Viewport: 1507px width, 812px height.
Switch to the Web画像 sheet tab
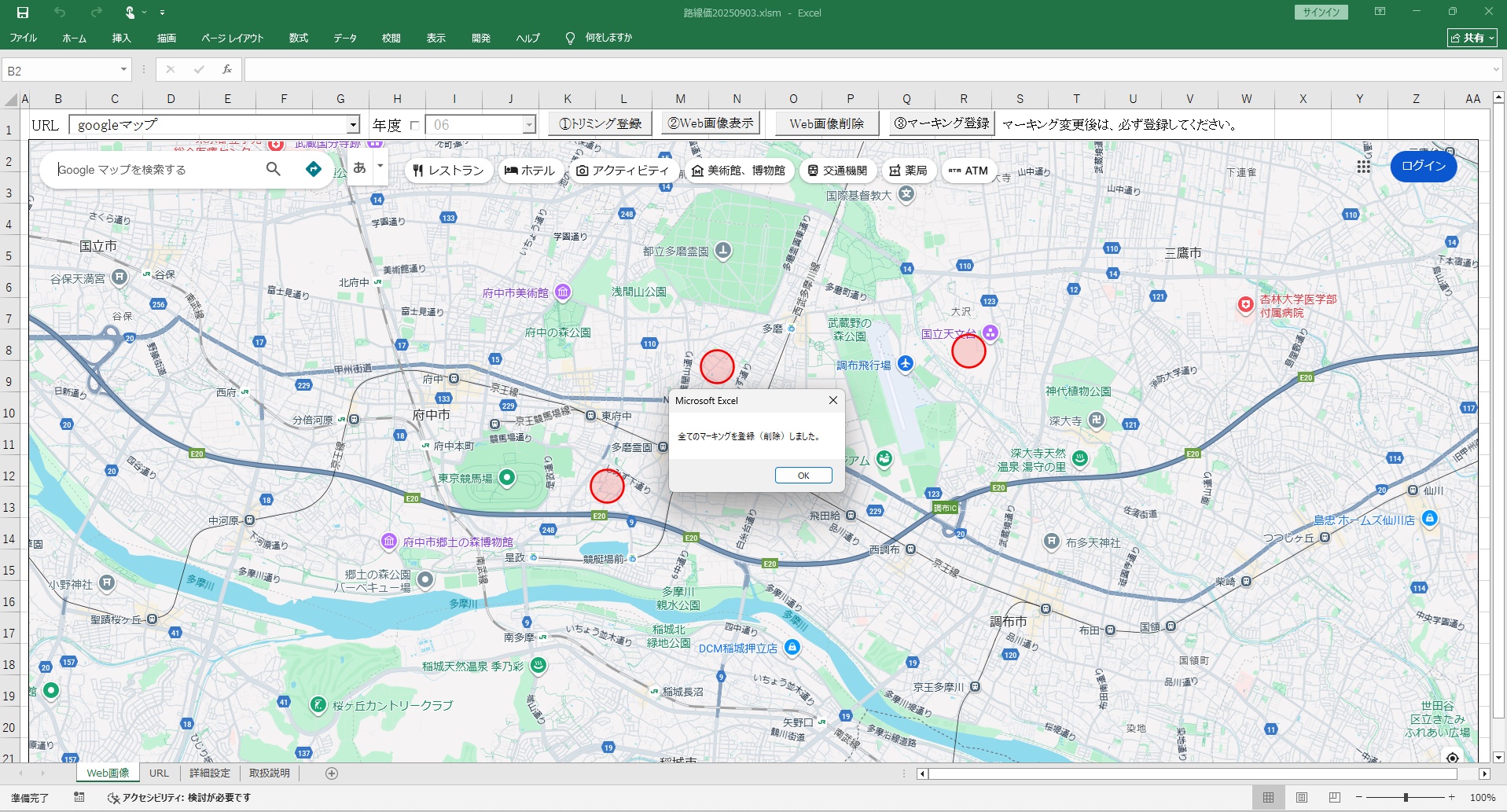[108, 773]
